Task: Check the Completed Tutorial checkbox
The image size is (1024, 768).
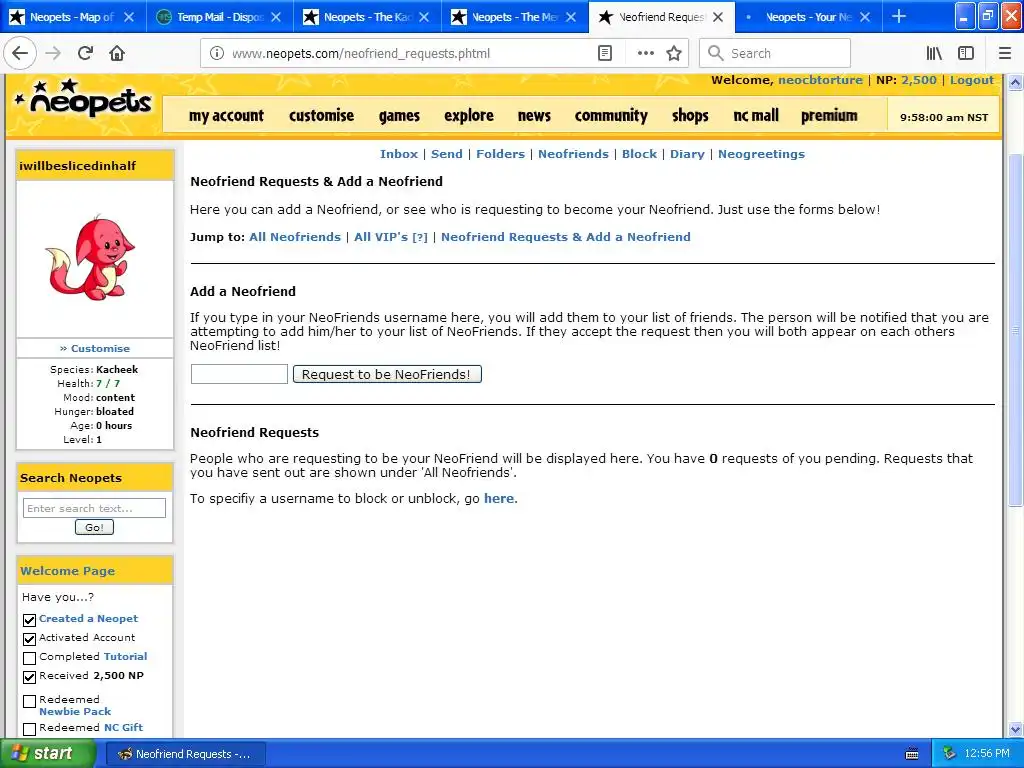Action: (29, 658)
